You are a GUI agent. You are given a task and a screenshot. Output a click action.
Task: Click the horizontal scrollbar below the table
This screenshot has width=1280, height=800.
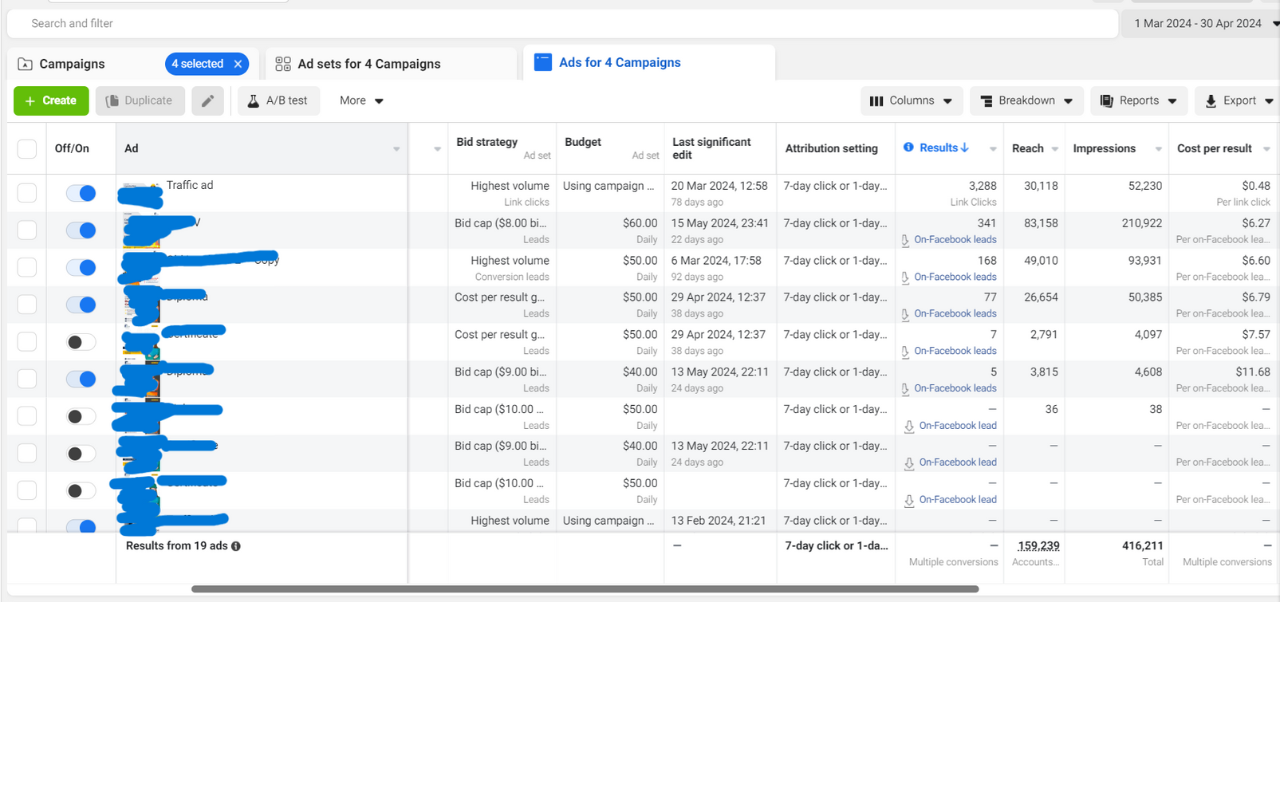tap(584, 589)
